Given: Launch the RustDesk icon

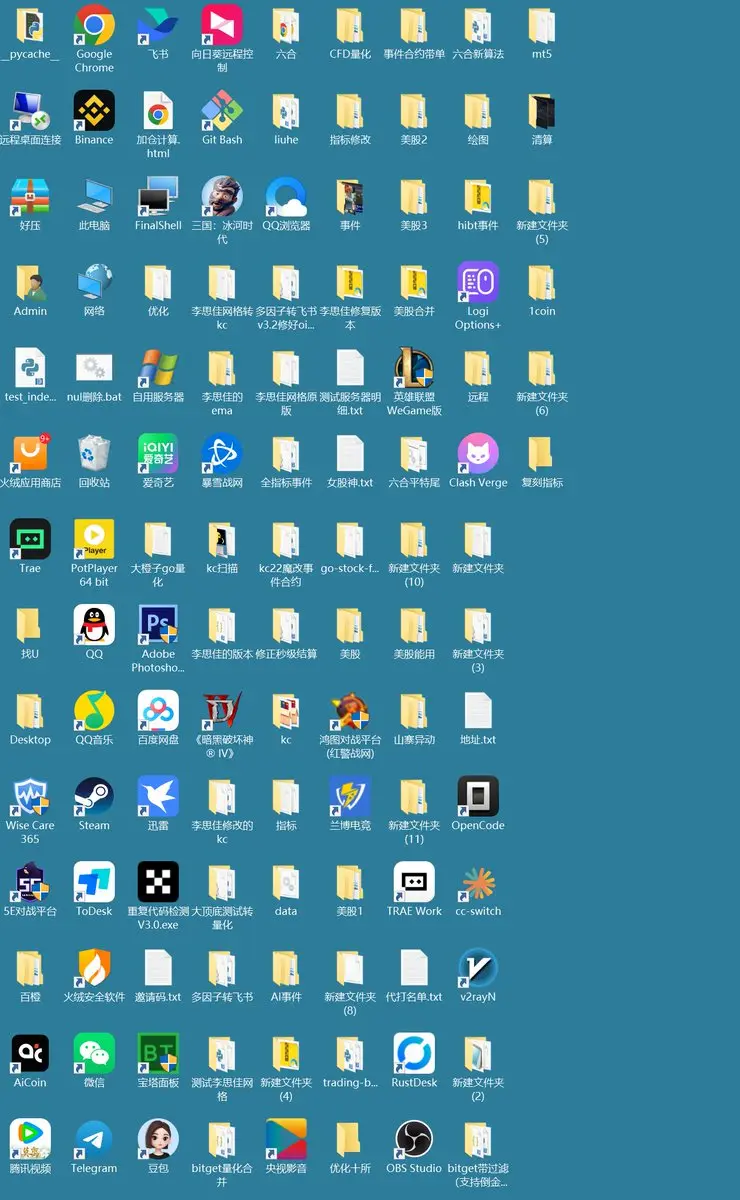Looking at the screenshot, I should [414, 1054].
